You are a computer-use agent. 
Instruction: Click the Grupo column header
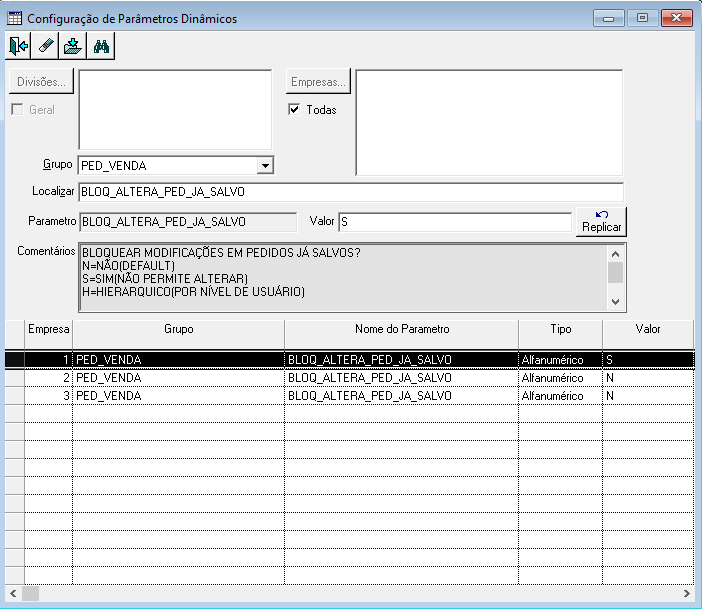179,334
